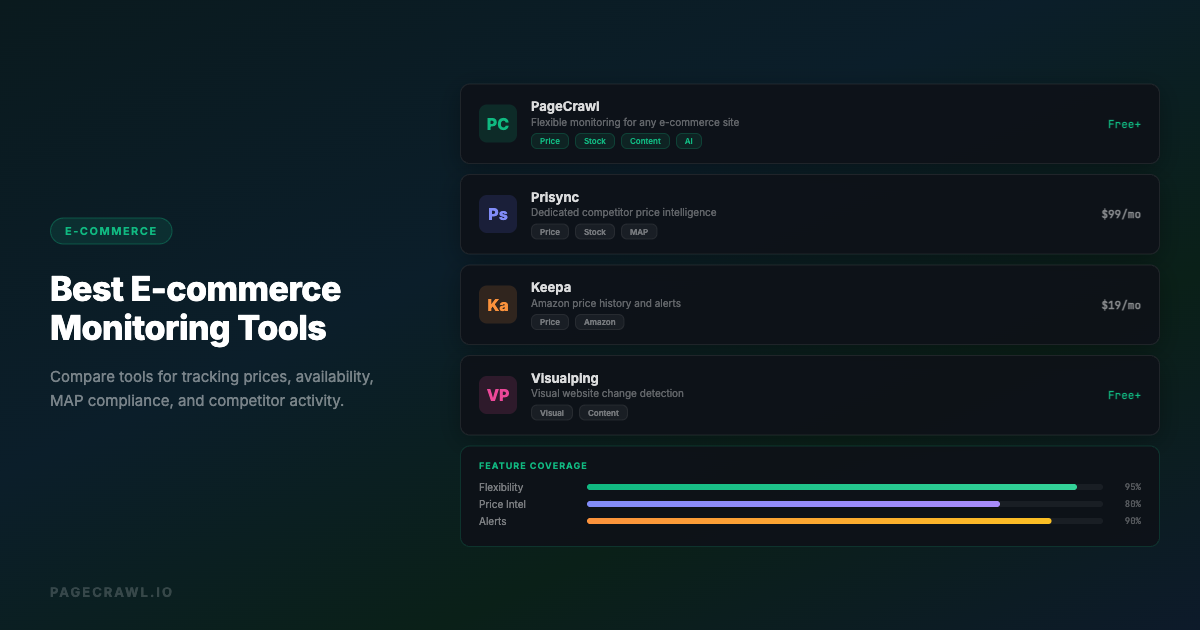
Task: Click the Price Intel purple progress bar
Action: (x=793, y=504)
